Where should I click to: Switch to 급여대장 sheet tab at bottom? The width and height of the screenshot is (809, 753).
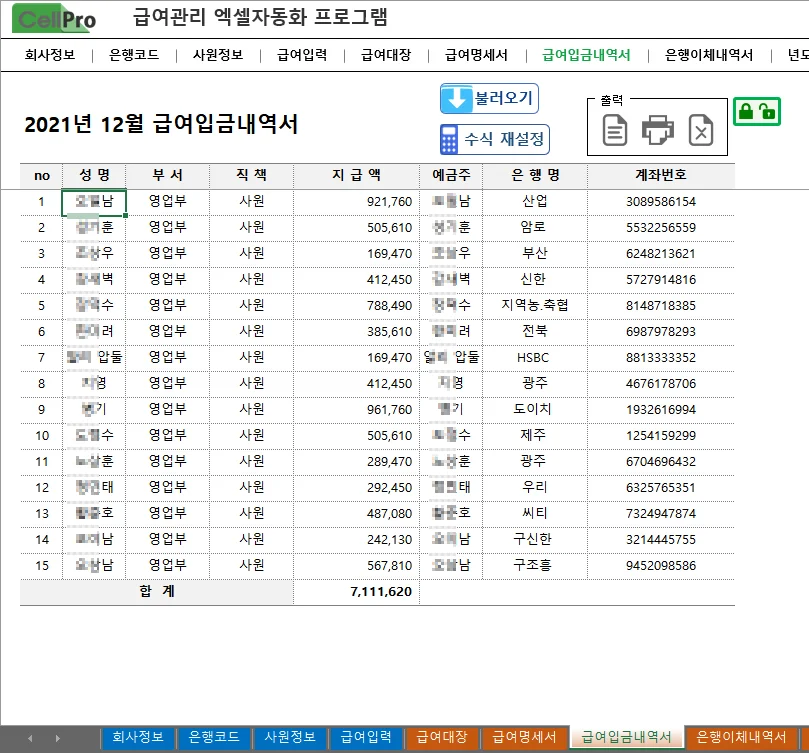[x=442, y=737]
